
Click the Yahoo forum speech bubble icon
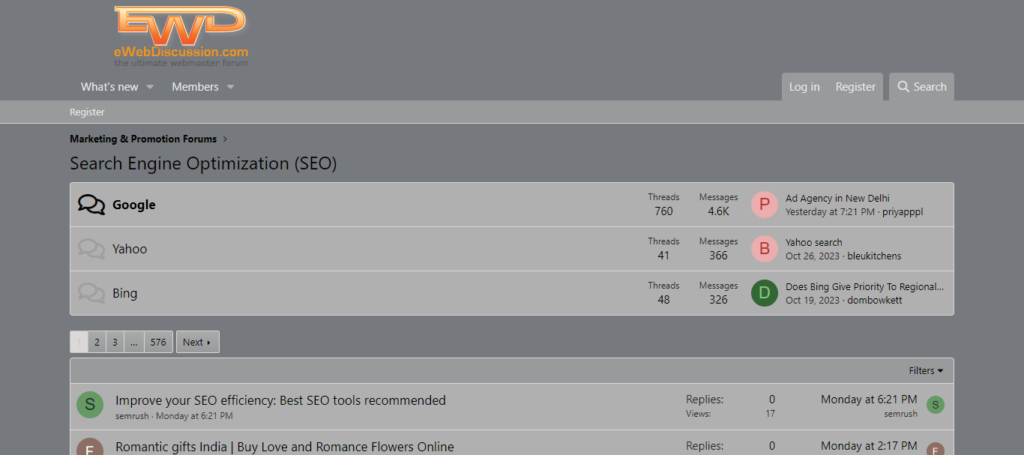(91, 249)
